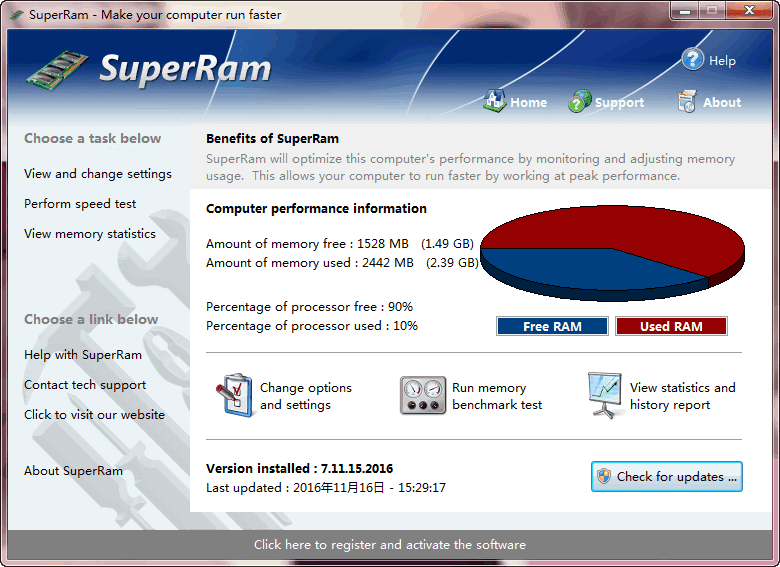
Task: Click the shield icon on Check for updates
Action: coord(604,476)
